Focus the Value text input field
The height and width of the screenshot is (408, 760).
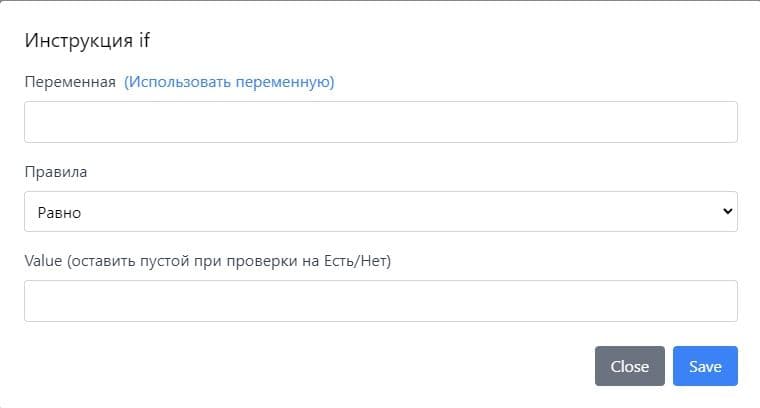[x=380, y=301]
